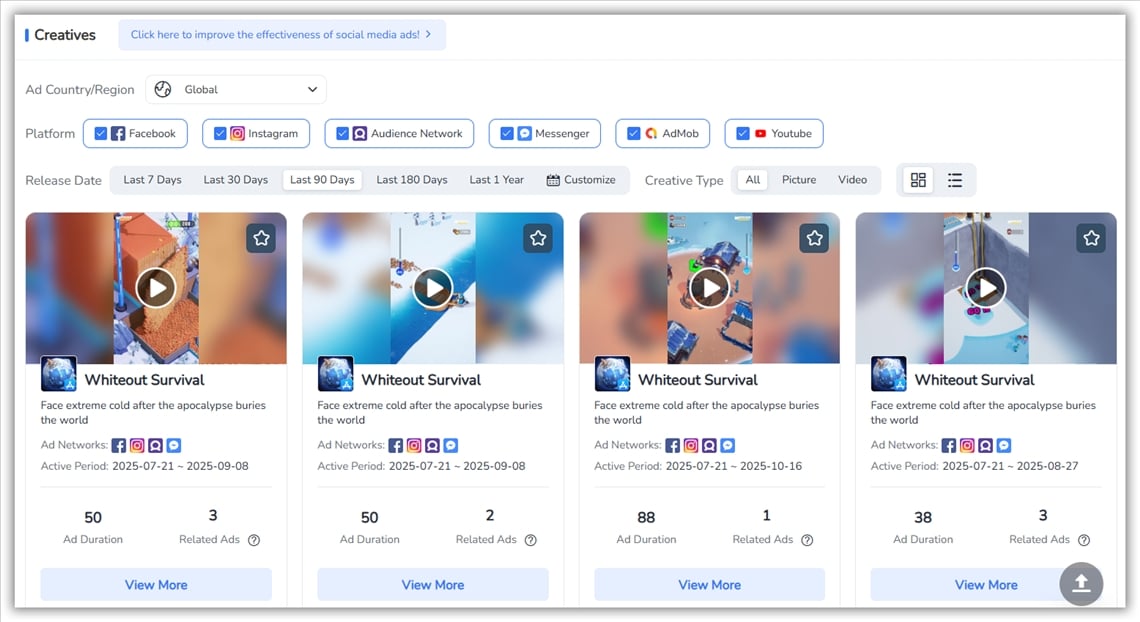Open the Customize calendar date picker
1140x622 pixels.
[x=581, y=180]
